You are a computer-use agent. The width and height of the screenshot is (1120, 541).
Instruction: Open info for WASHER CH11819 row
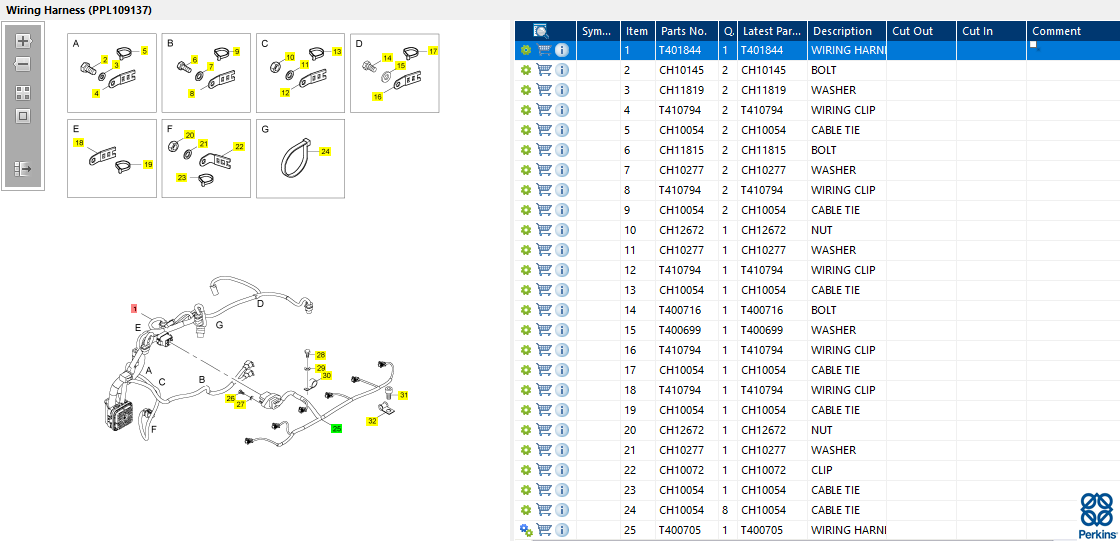click(562, 90)
